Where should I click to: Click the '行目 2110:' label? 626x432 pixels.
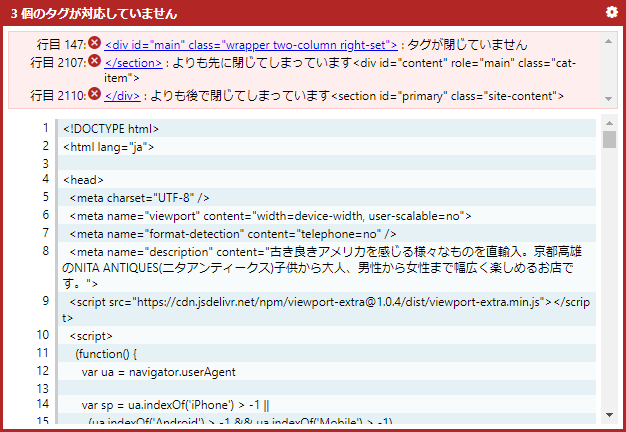[58, 96]
